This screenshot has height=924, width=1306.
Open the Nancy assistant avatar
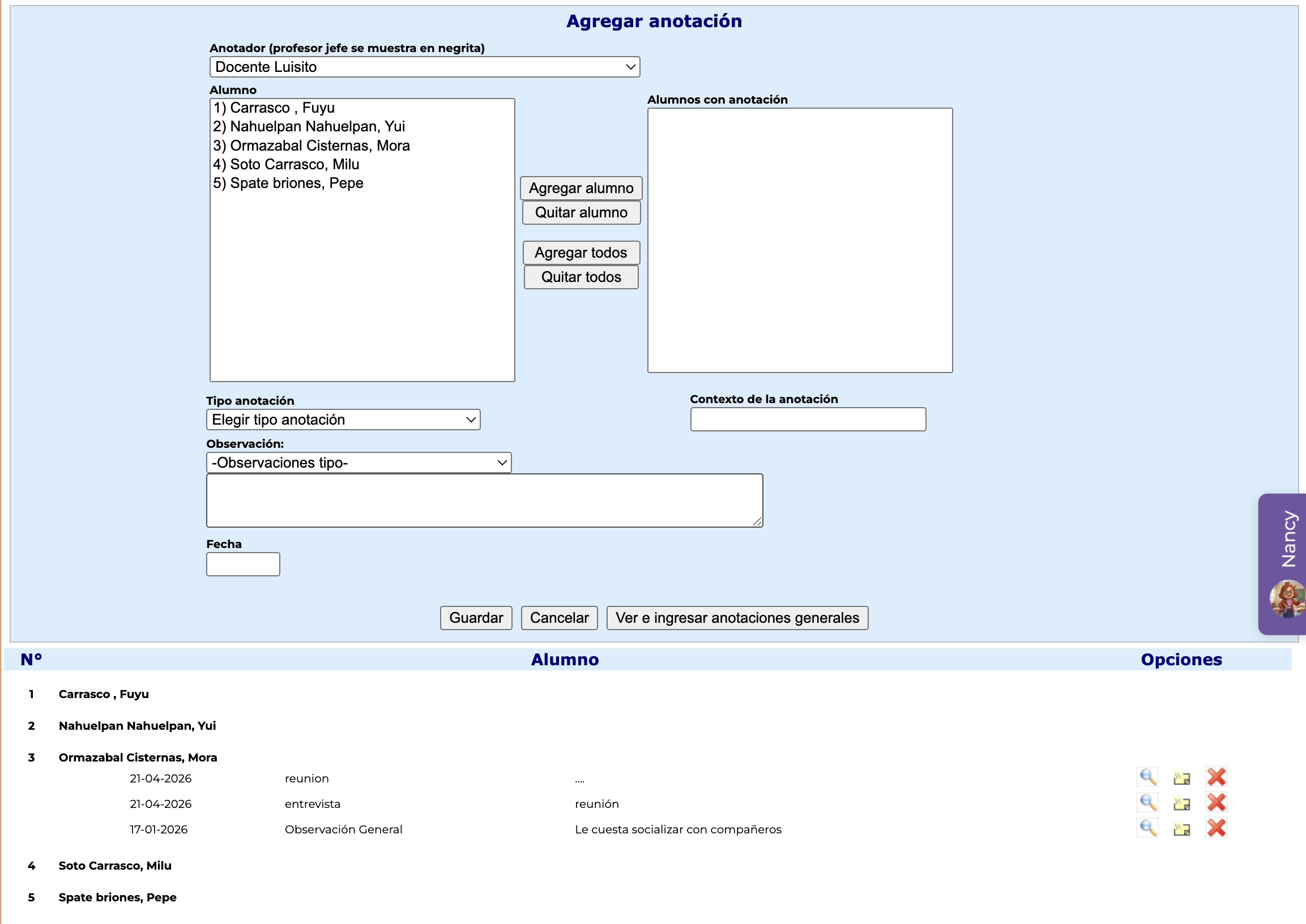coord(1288,598)
